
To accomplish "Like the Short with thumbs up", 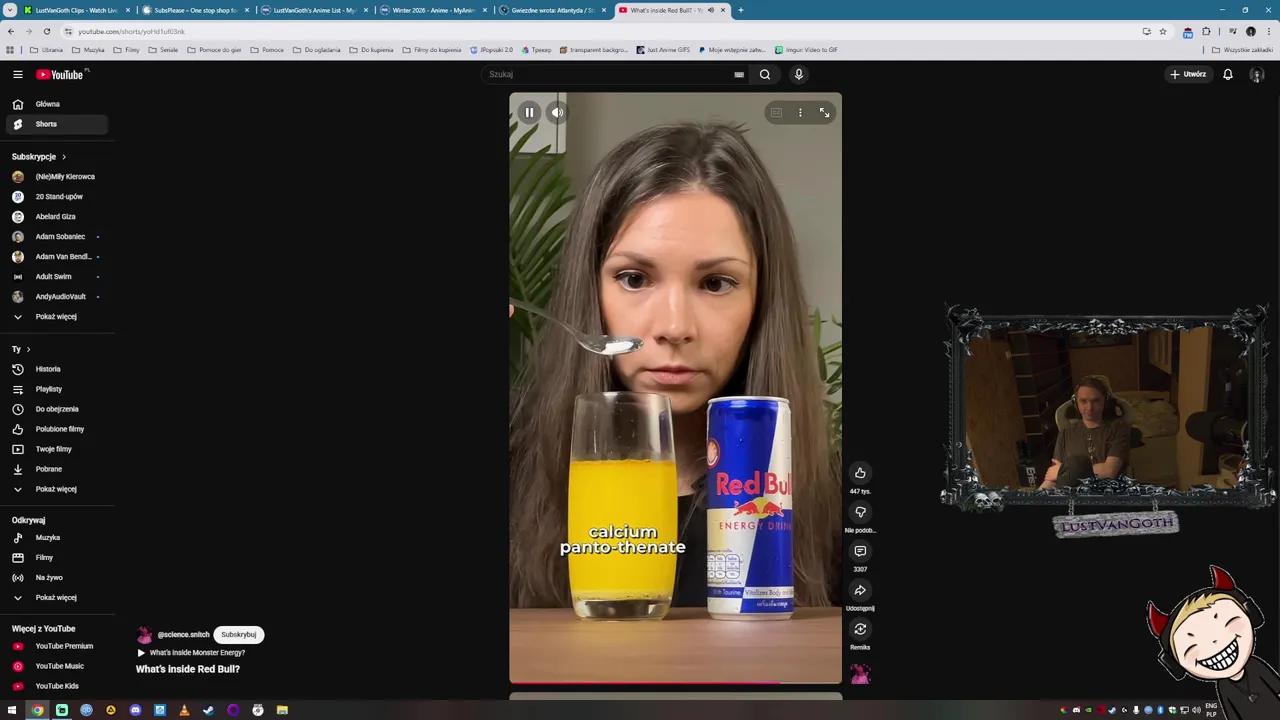I will tap(860, 473).
